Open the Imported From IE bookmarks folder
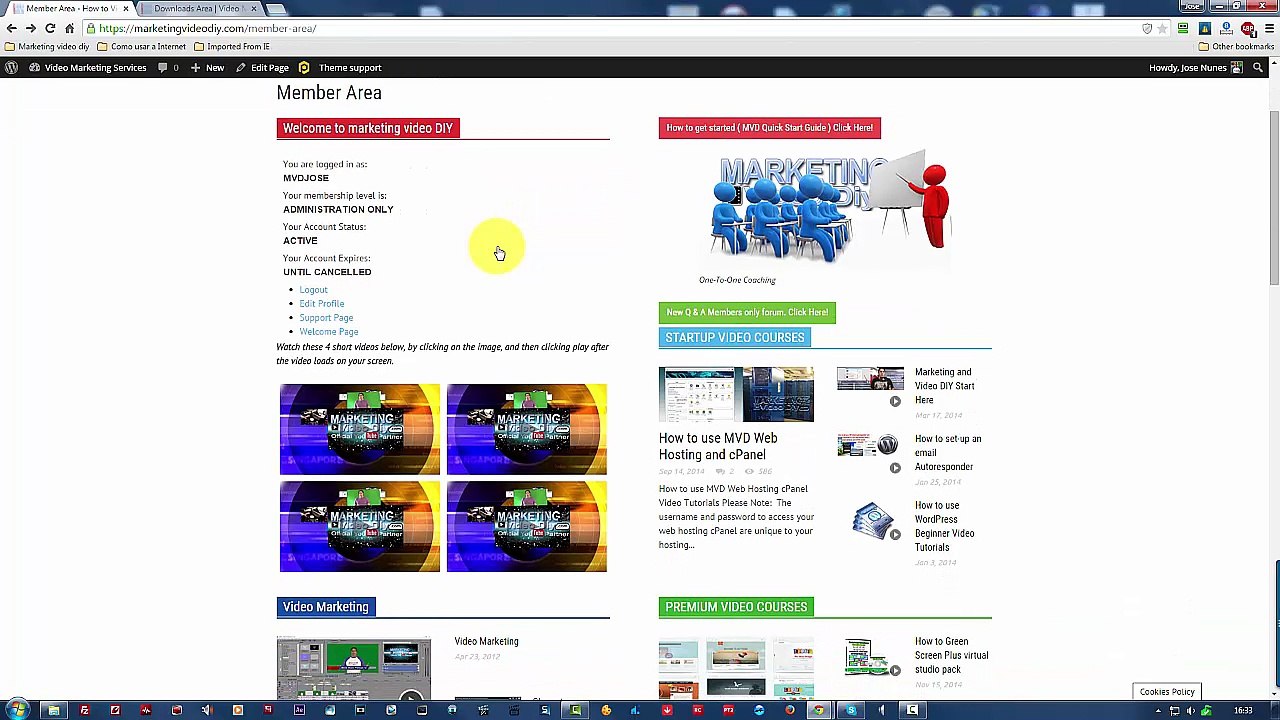 tap(232, 47)
